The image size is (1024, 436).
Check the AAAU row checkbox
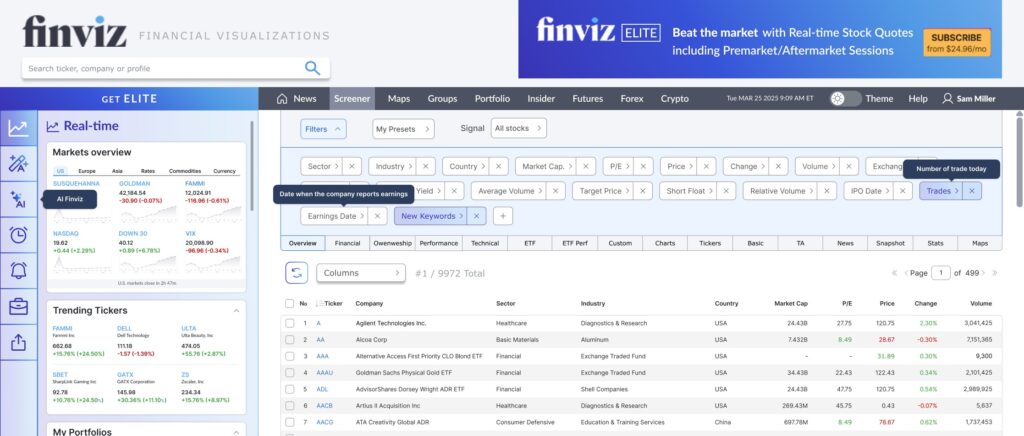(x=289, y=373)
